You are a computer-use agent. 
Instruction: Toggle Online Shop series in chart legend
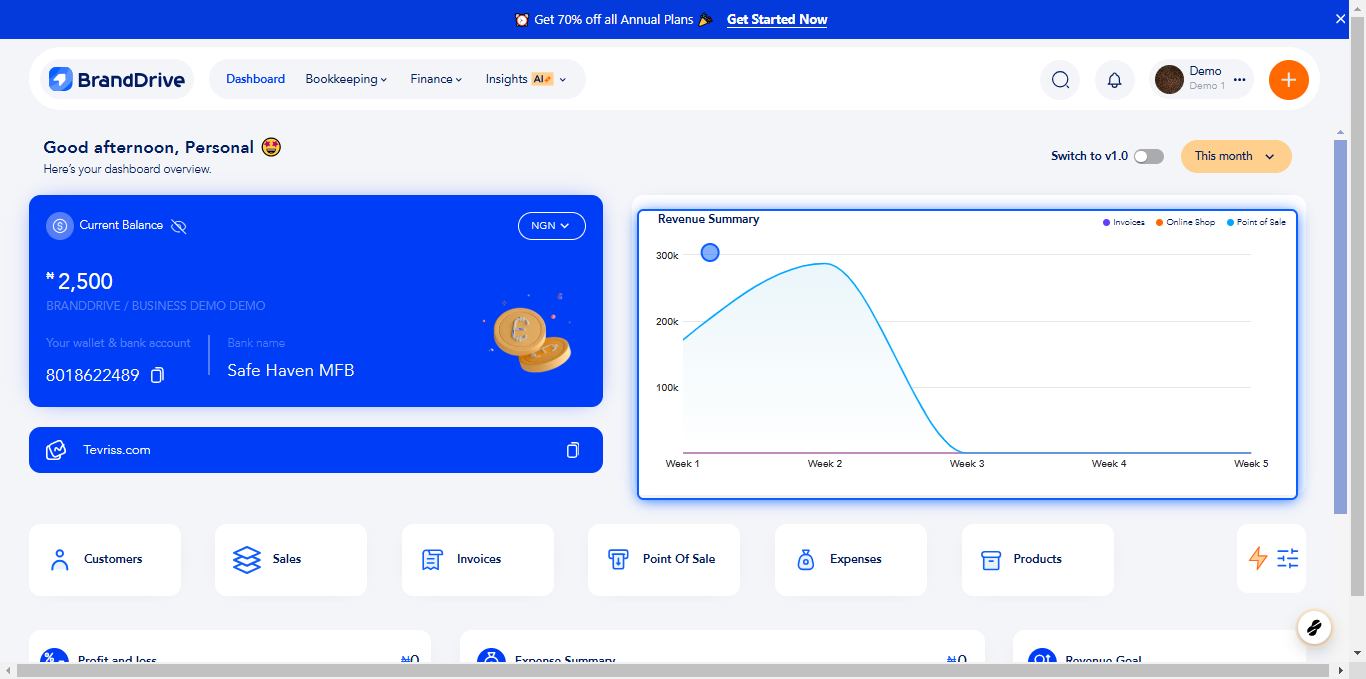click(x=1185, y=222)
